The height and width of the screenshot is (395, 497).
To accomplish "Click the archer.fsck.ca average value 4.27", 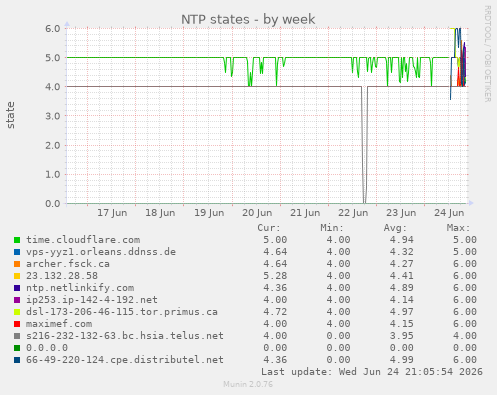I will tap(402, 264).
